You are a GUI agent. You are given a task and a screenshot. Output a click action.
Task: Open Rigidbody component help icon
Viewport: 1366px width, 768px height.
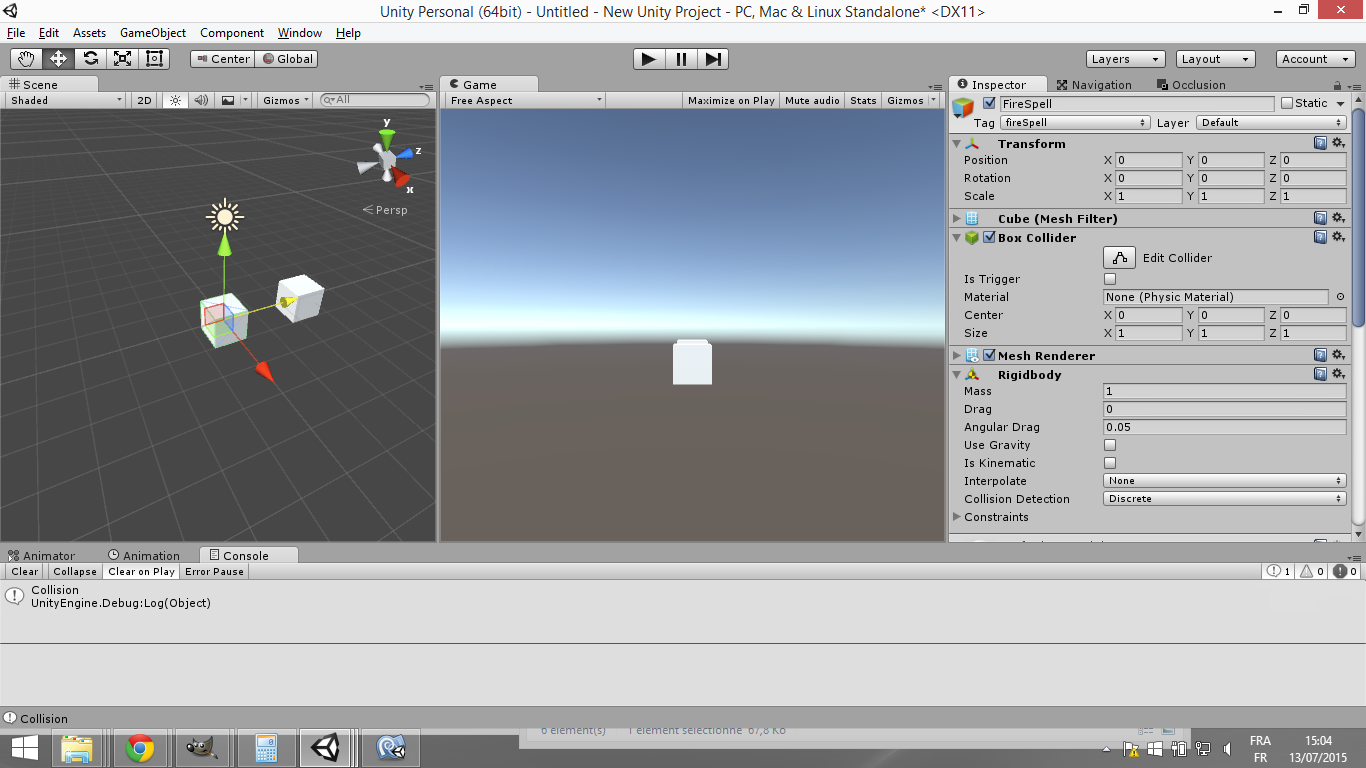coord(1321,374)
